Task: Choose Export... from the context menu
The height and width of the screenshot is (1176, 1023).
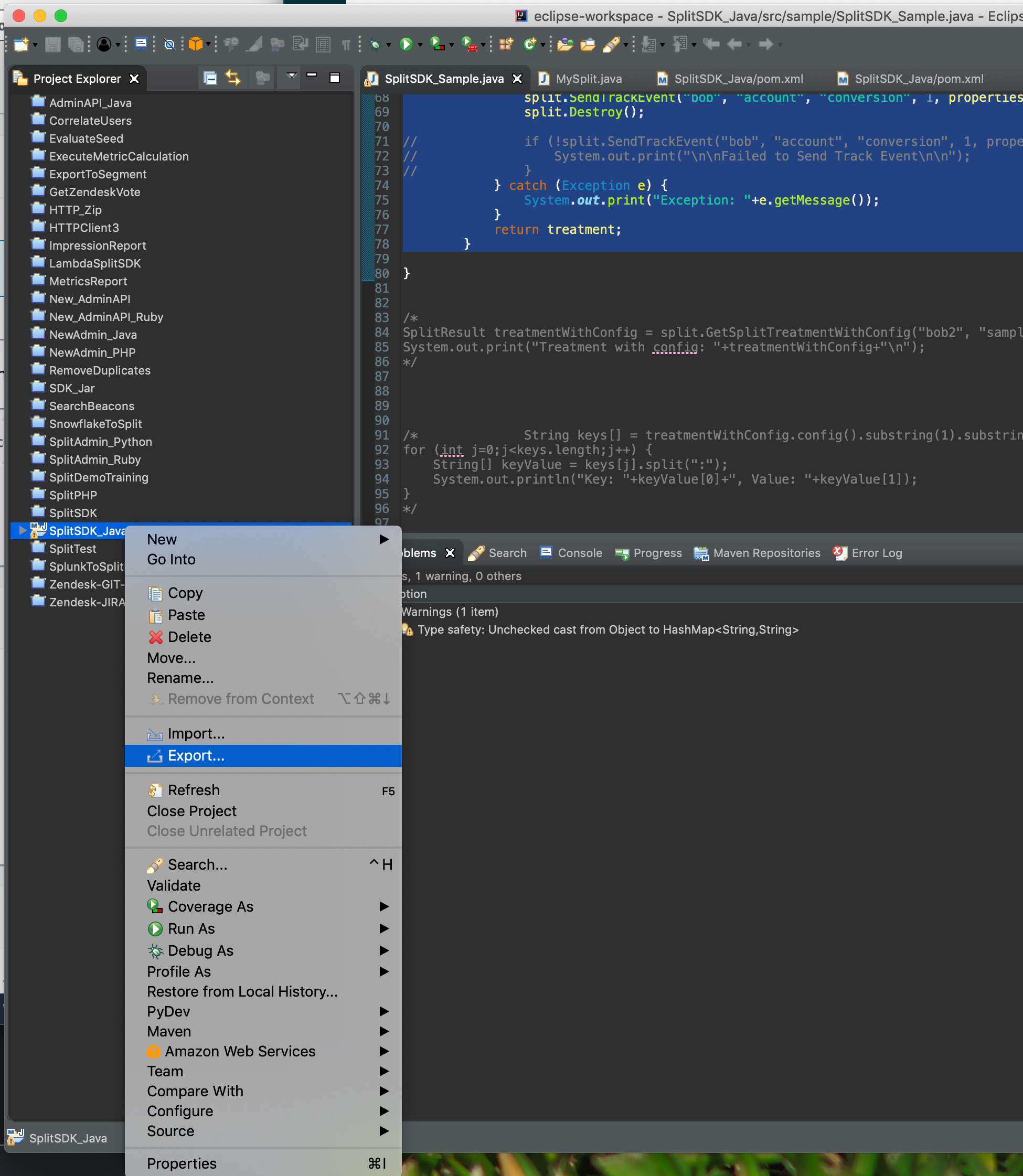Action: (x=196, y=755)
